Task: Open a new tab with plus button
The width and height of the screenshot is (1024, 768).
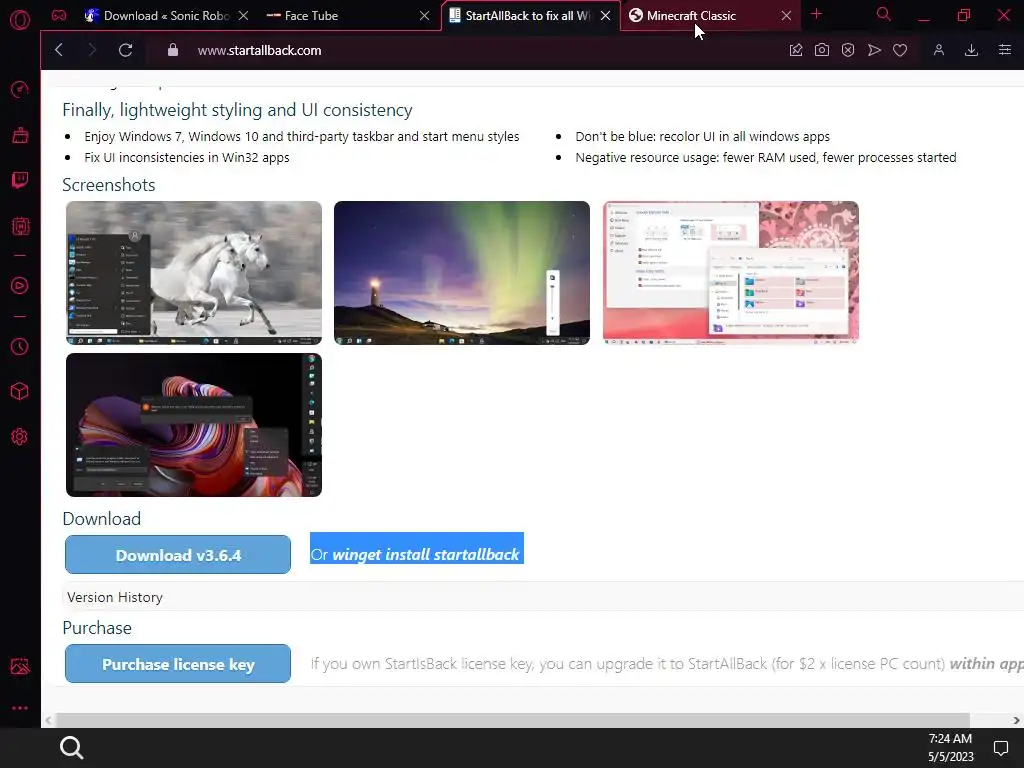Action: click(816, 14)
